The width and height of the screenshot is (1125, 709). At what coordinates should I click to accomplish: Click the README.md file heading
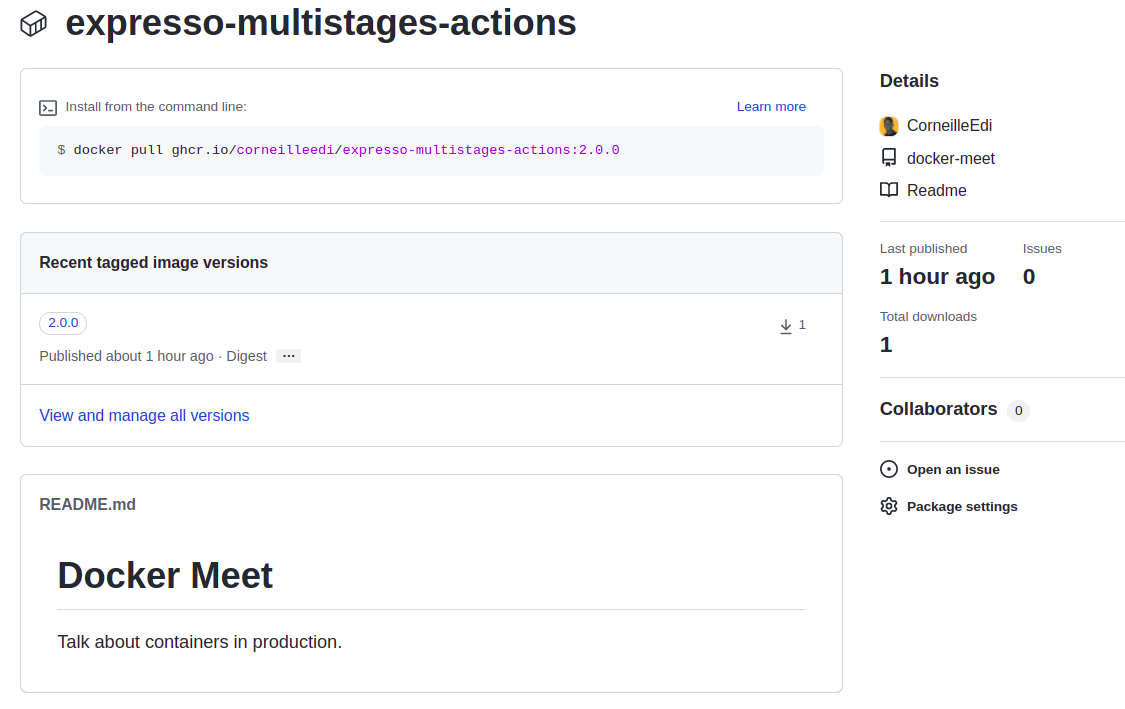pyautogui.click(x=88, y=504)
